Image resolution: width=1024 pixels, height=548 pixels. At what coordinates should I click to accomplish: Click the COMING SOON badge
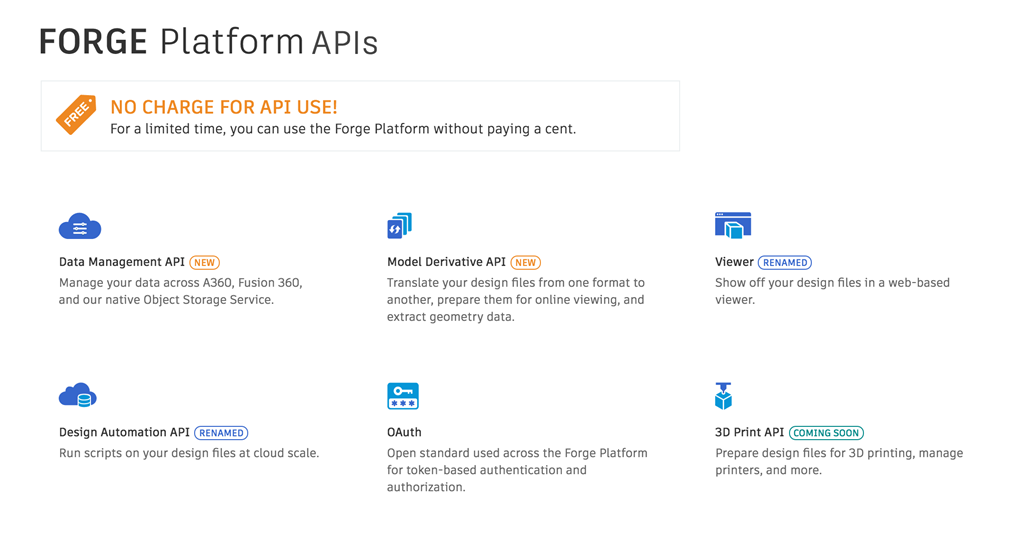coord(826,433)
